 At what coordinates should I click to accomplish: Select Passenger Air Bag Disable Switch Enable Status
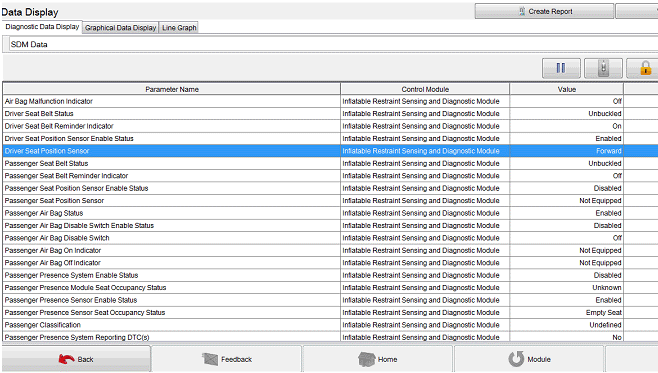click(x=330, y=225)
